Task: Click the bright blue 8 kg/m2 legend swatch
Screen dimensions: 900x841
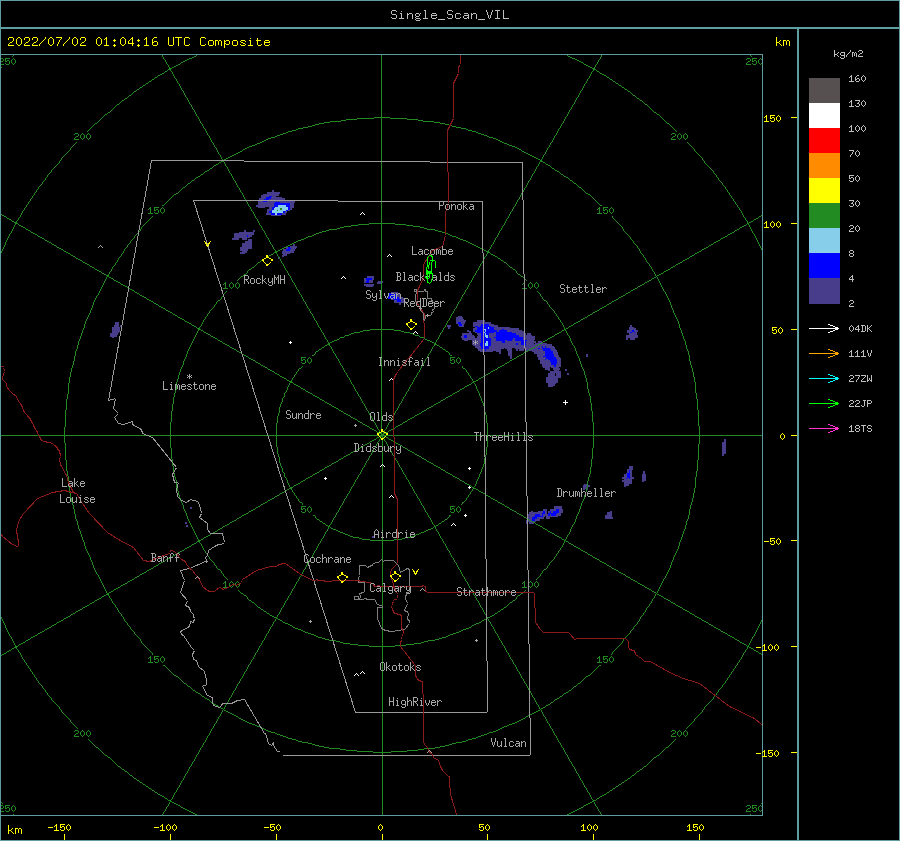Action: 824,266
